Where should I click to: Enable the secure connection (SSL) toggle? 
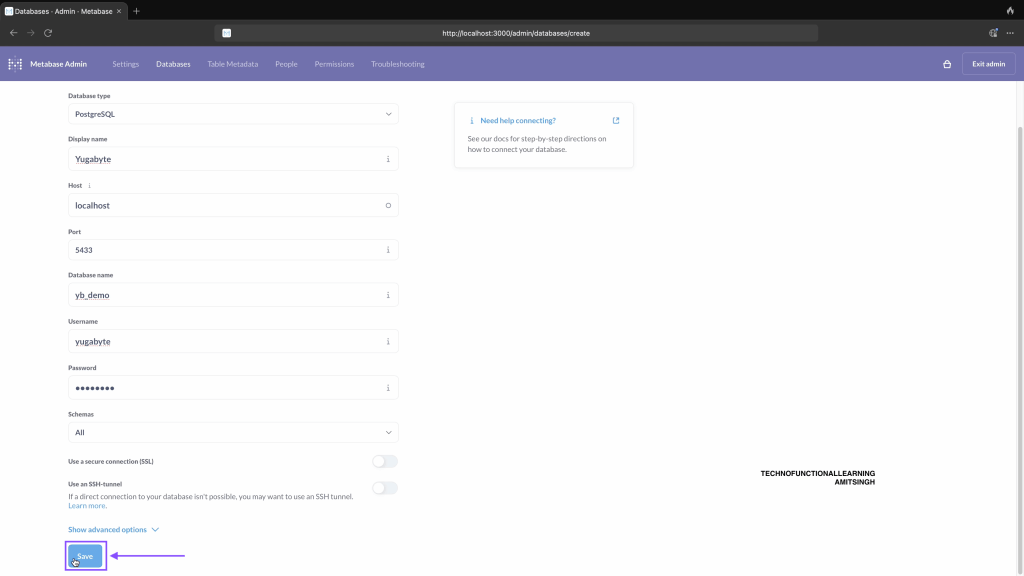384,461
